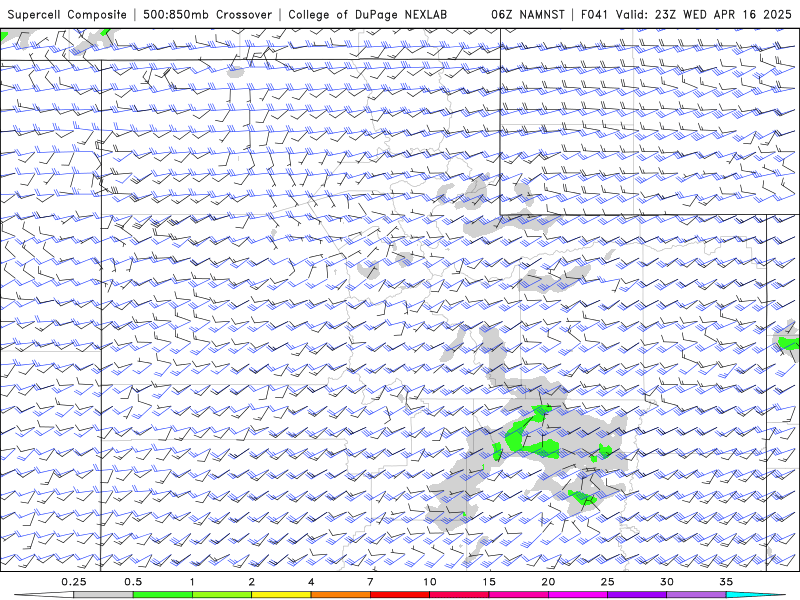The image size is (800, 600).
Task: Click the crimson colorbar segment between 10 and 15
Action: 459,595
